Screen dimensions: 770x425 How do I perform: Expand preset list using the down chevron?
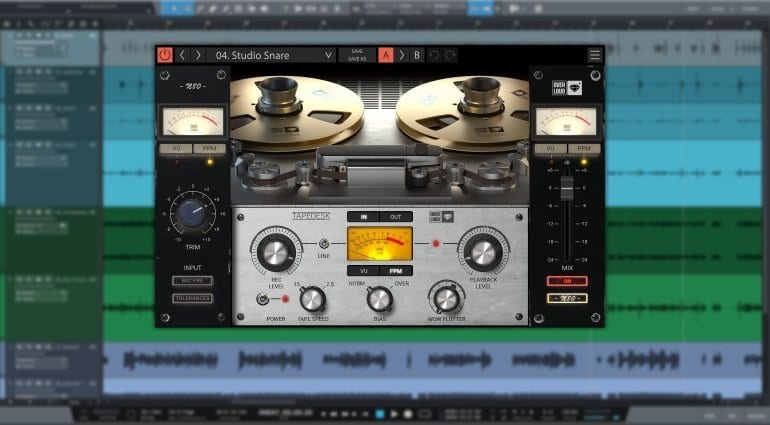[x=328, y=56]
